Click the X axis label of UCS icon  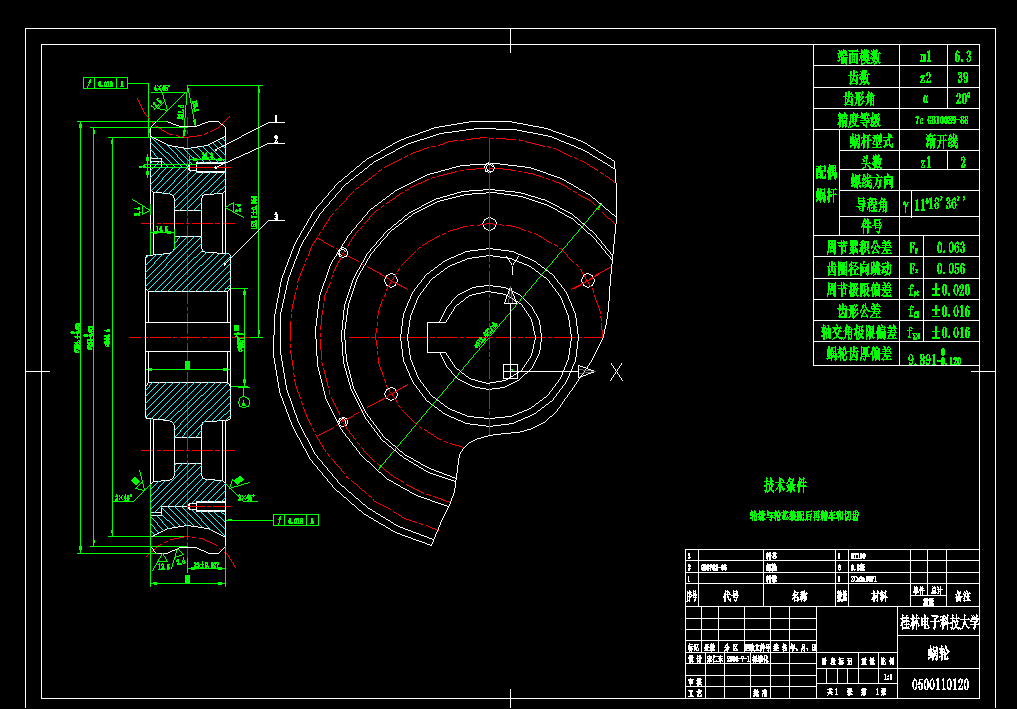pyautogui.click(x=616, y=372)
